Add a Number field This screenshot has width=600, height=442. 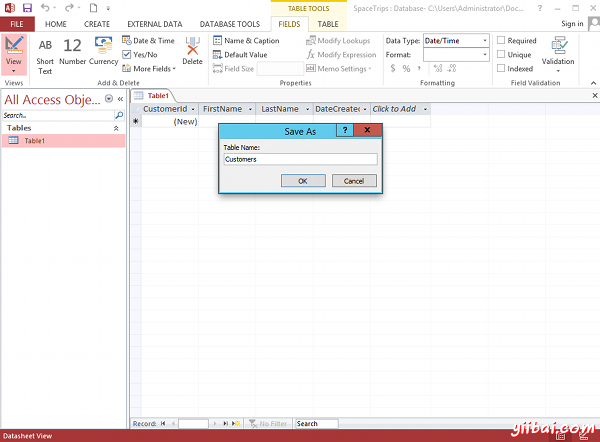click(72, 52)
